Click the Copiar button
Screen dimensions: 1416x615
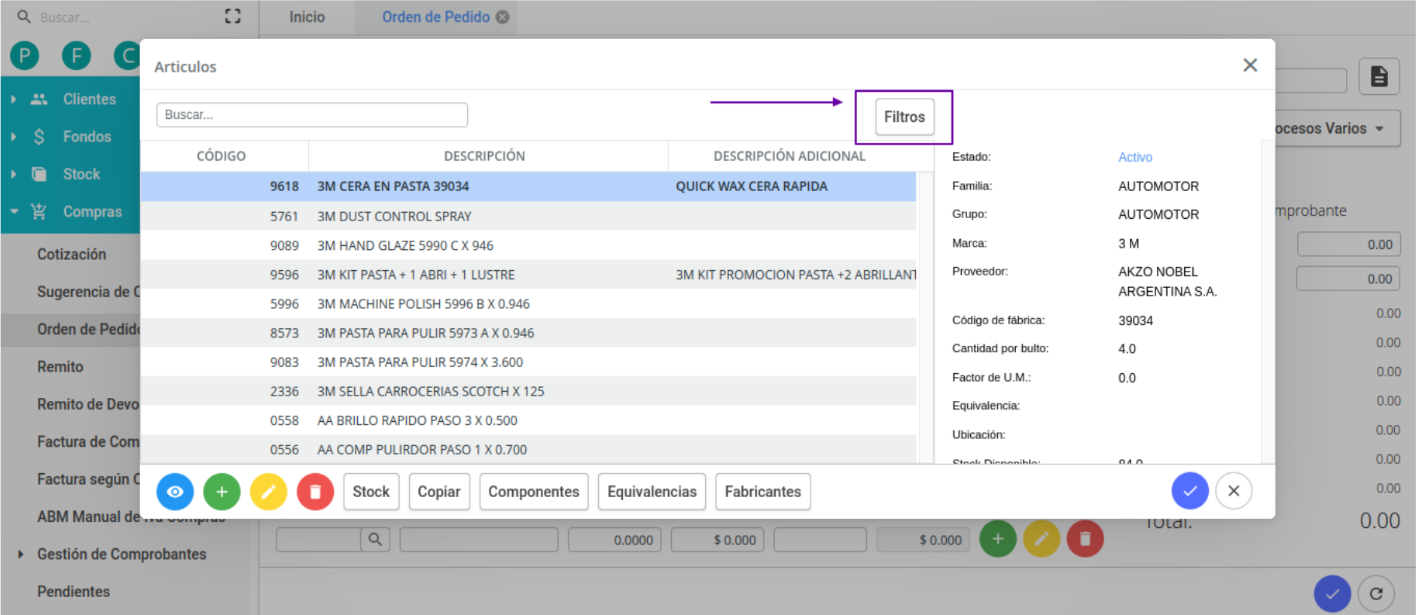click(439, 492)
